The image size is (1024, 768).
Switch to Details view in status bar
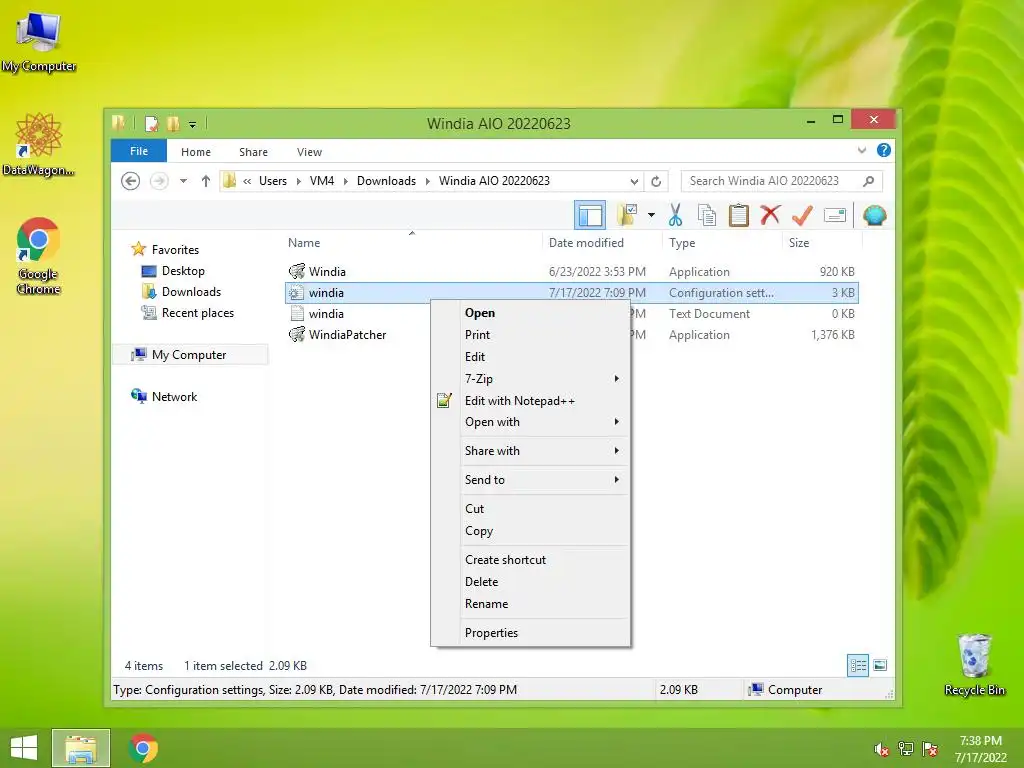(x=857, y=665)
